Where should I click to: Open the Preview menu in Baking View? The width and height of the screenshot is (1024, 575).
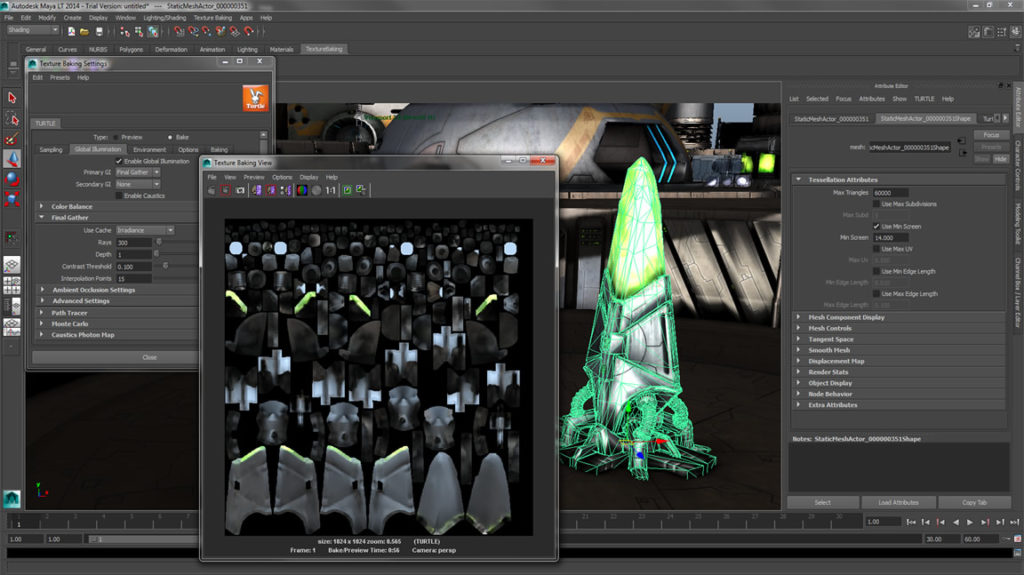pyautogui.click(x=254, y=177)
